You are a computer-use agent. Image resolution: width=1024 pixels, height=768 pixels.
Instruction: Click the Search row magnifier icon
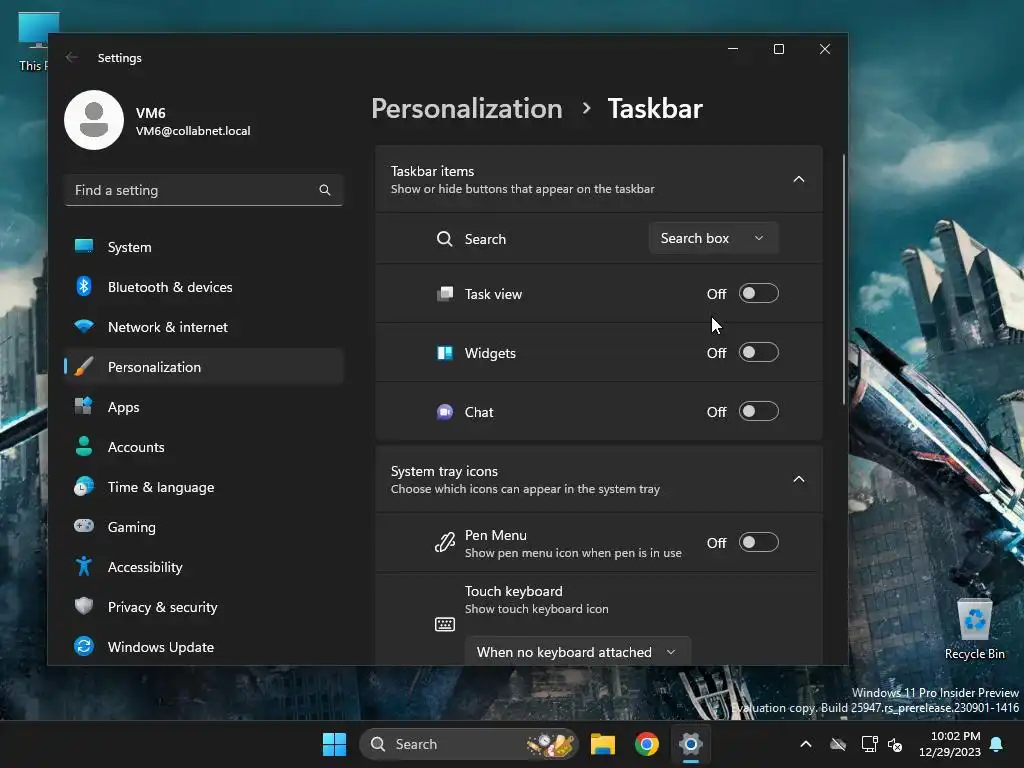point(444,238)
